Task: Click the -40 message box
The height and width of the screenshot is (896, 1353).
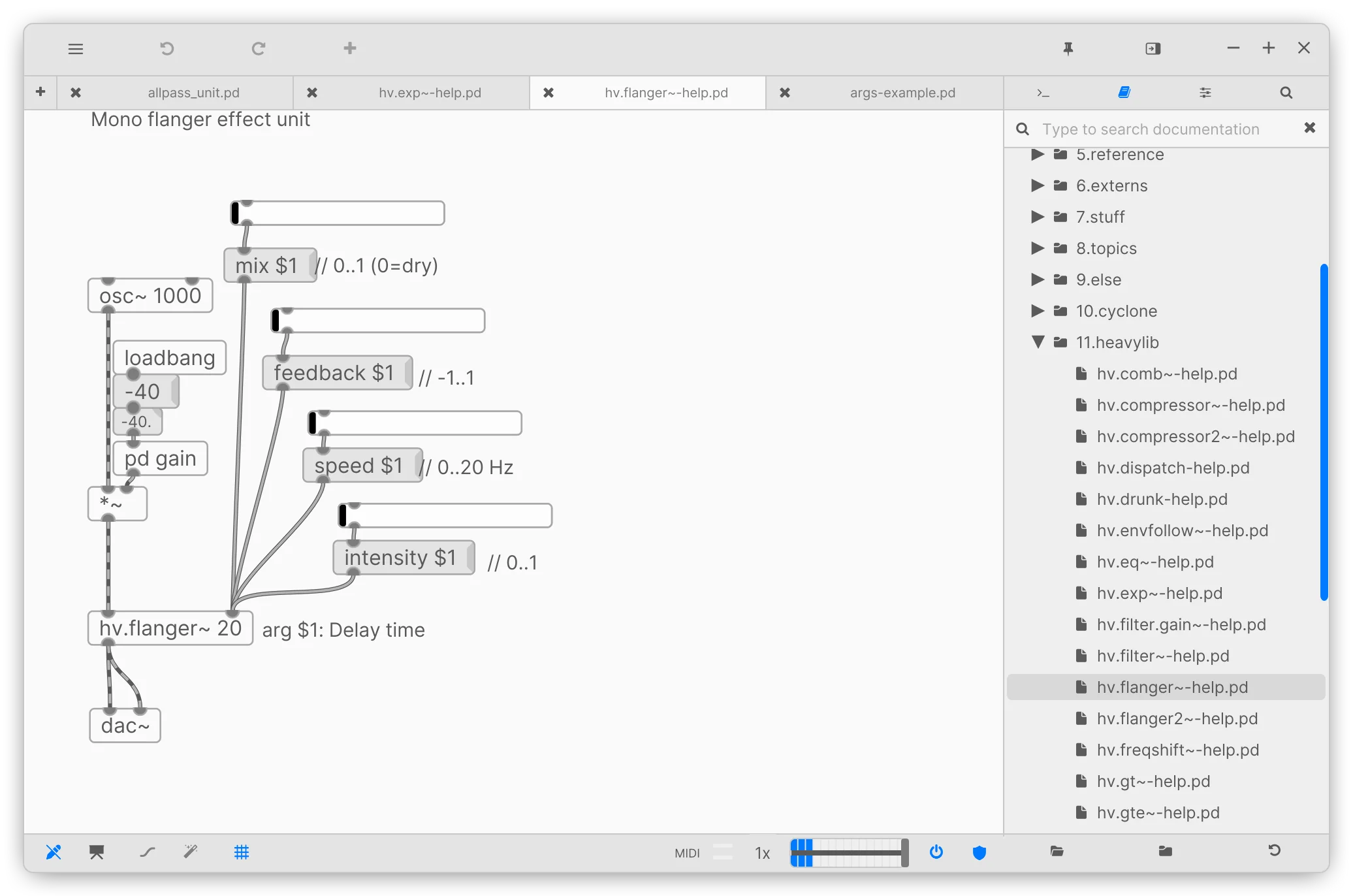Action: 146,391
